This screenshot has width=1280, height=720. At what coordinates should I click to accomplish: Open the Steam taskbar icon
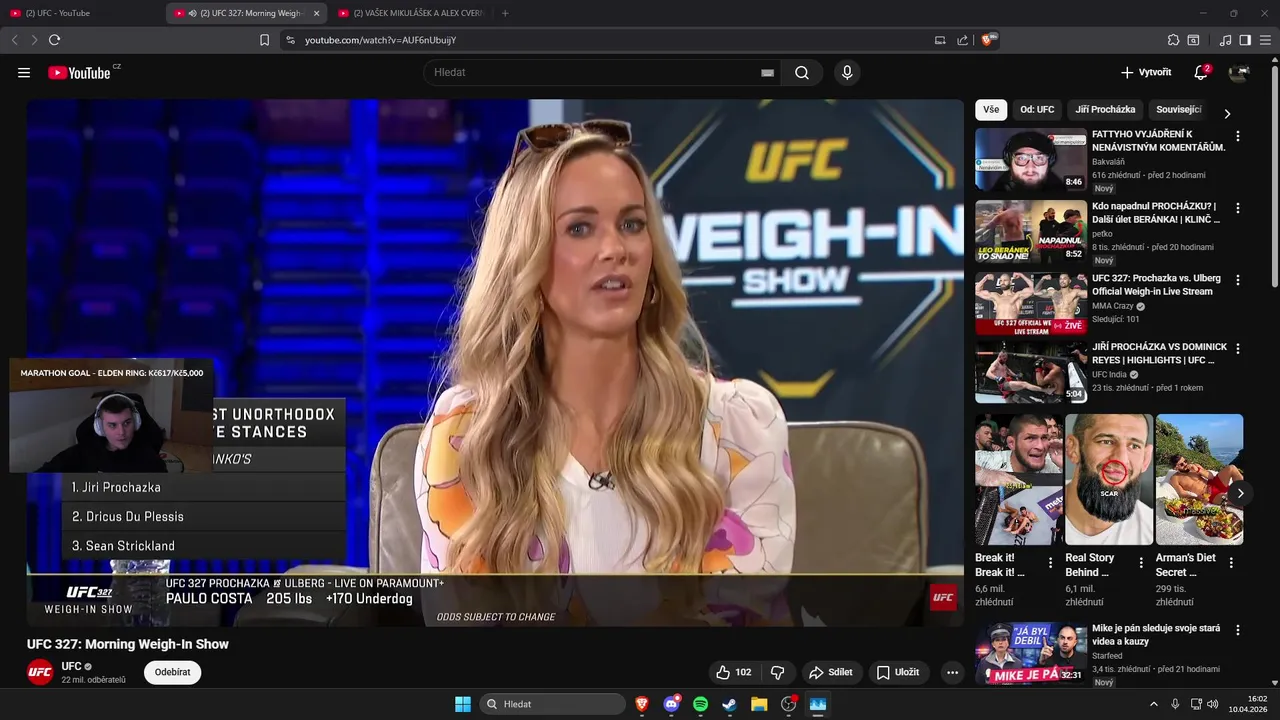[x=729, y=704]
